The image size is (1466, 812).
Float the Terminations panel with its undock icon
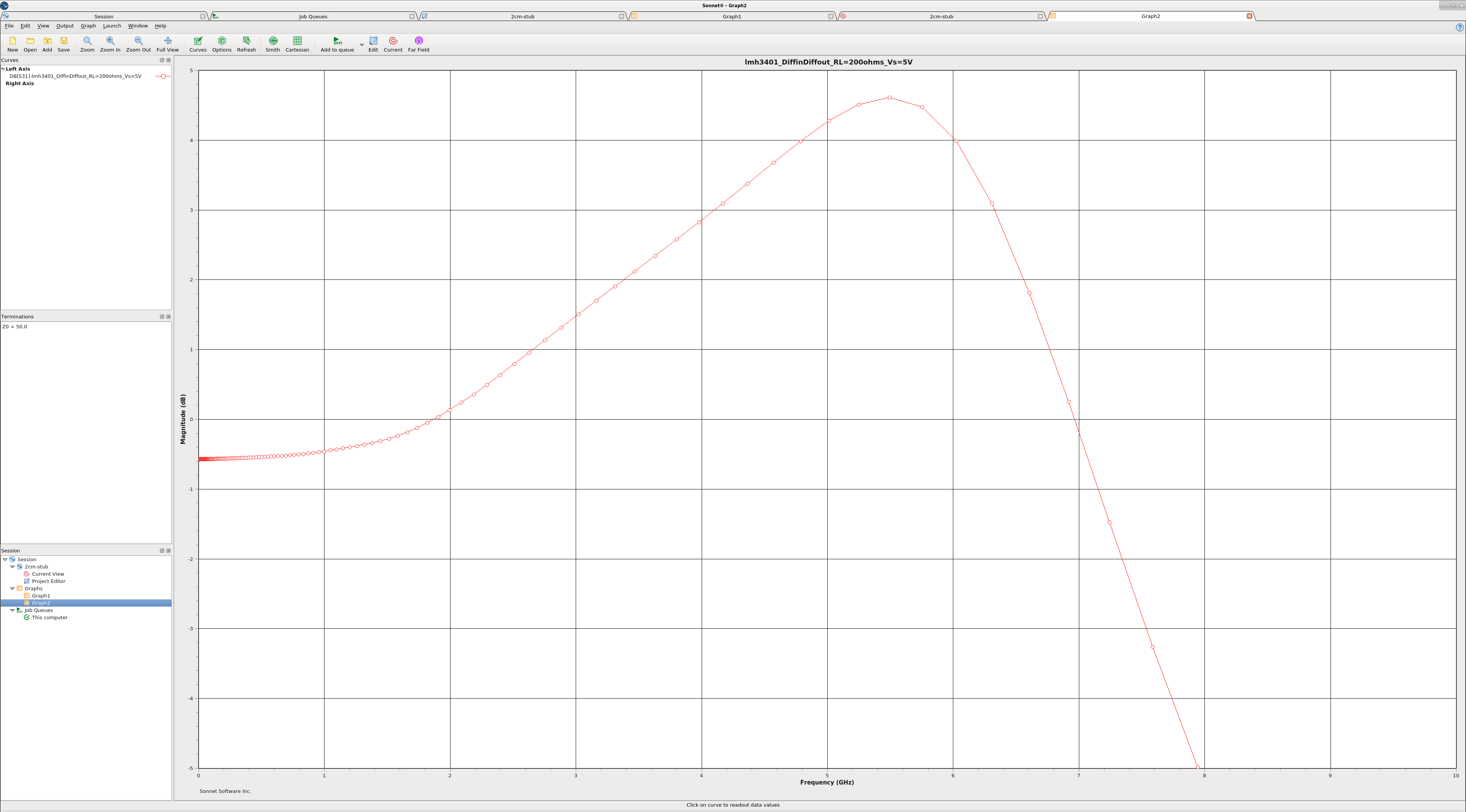point(161,317)
